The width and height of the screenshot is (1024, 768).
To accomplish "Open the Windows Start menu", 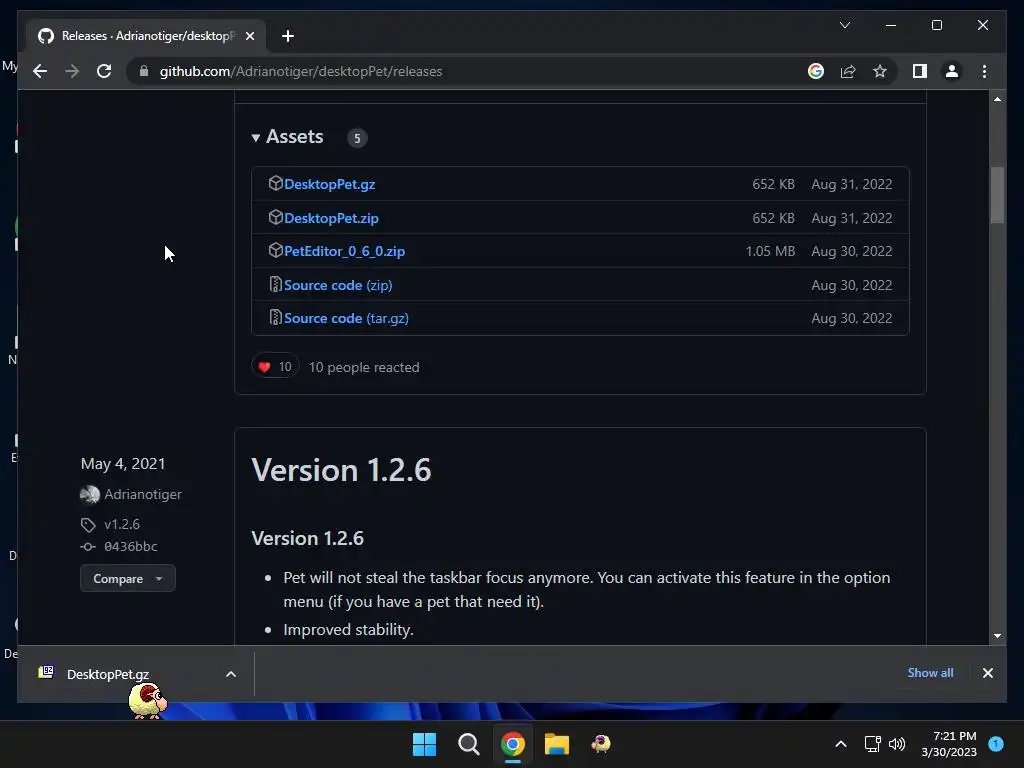I will (x=424, y=744).
